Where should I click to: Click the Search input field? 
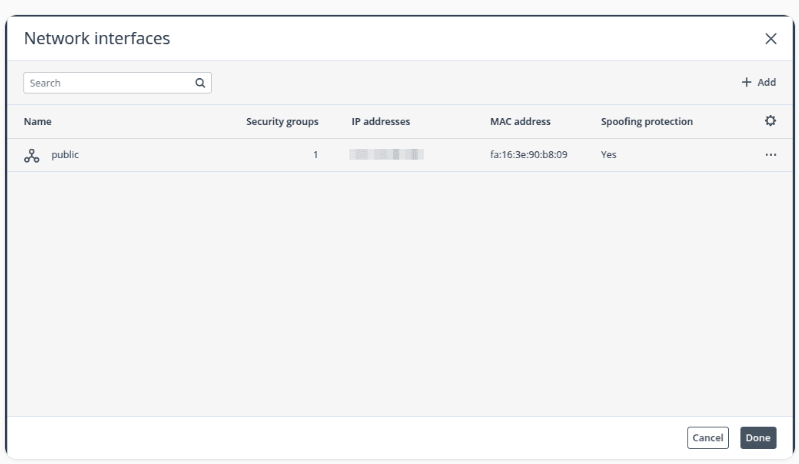coord(117,83)
